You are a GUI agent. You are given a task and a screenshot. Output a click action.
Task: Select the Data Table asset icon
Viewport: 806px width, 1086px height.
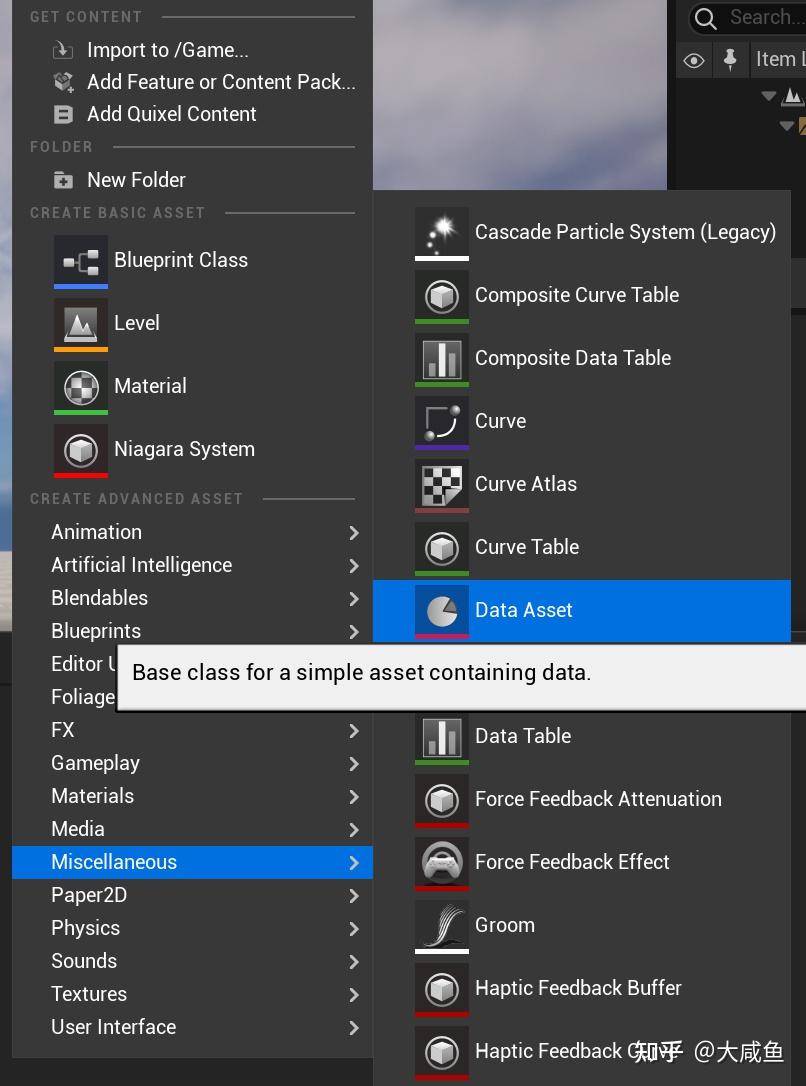[442, 737]
